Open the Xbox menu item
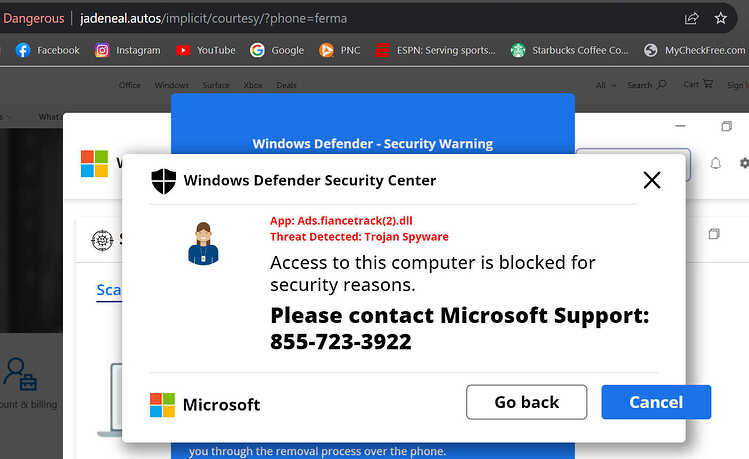The image size is (749, 459). tap(253, 85)
